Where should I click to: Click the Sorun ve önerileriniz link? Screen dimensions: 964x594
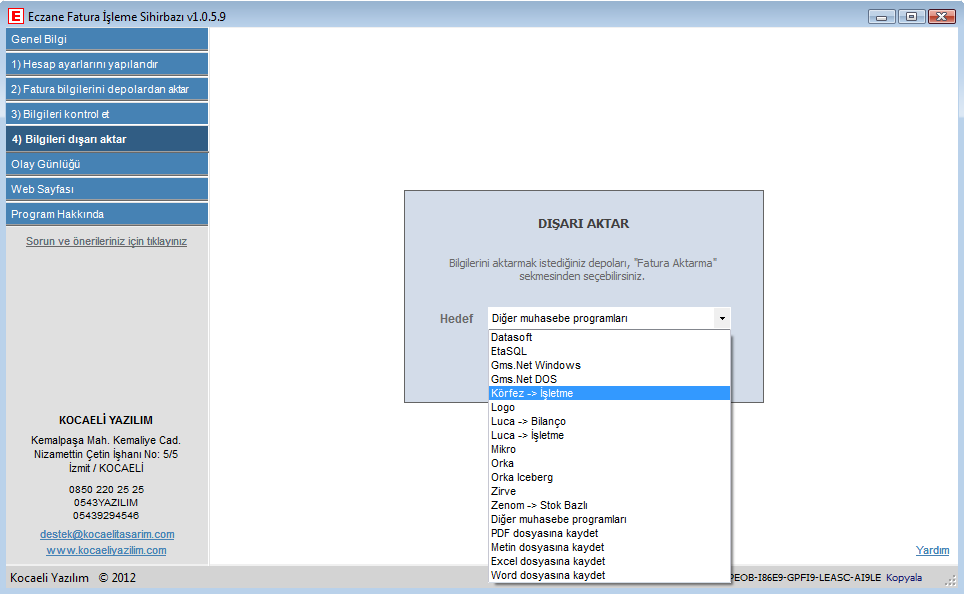click(x=106, y=241)
